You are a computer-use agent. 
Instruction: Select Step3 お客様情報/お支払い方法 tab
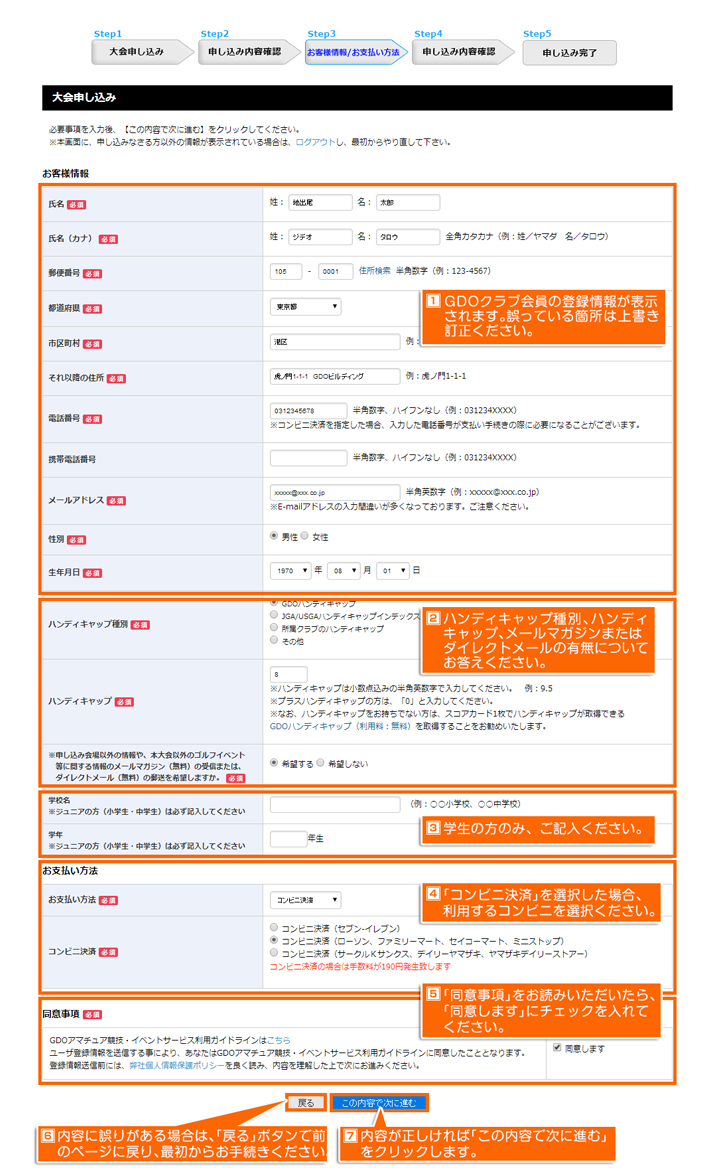(x=355, y=52)
